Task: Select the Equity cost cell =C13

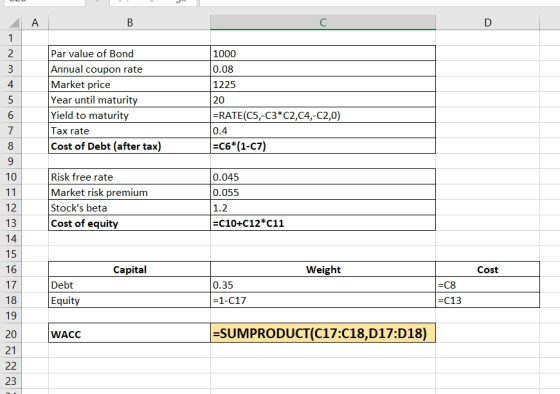Action: tap(488, 300)
